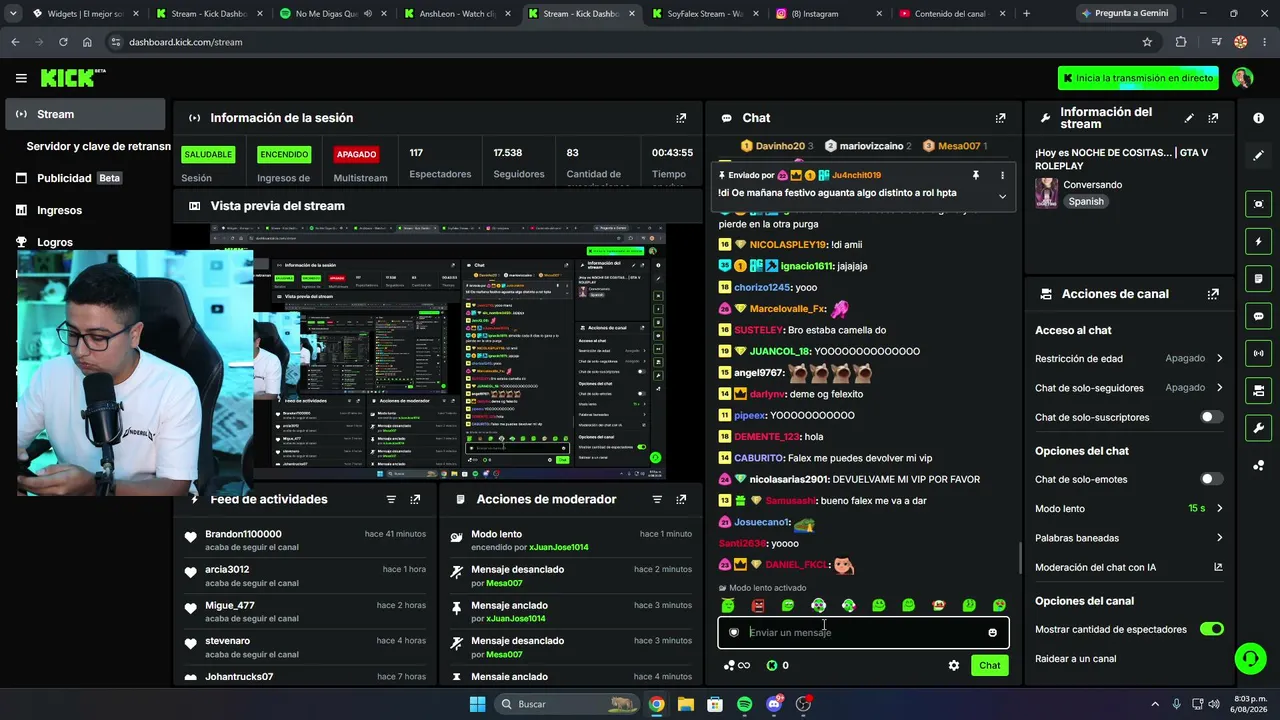The height and width of the screenshot is (720, 1280).
Task: Pop out the Acciones de canal panel
Action: pyautogui.click(x=1213, y=294)
